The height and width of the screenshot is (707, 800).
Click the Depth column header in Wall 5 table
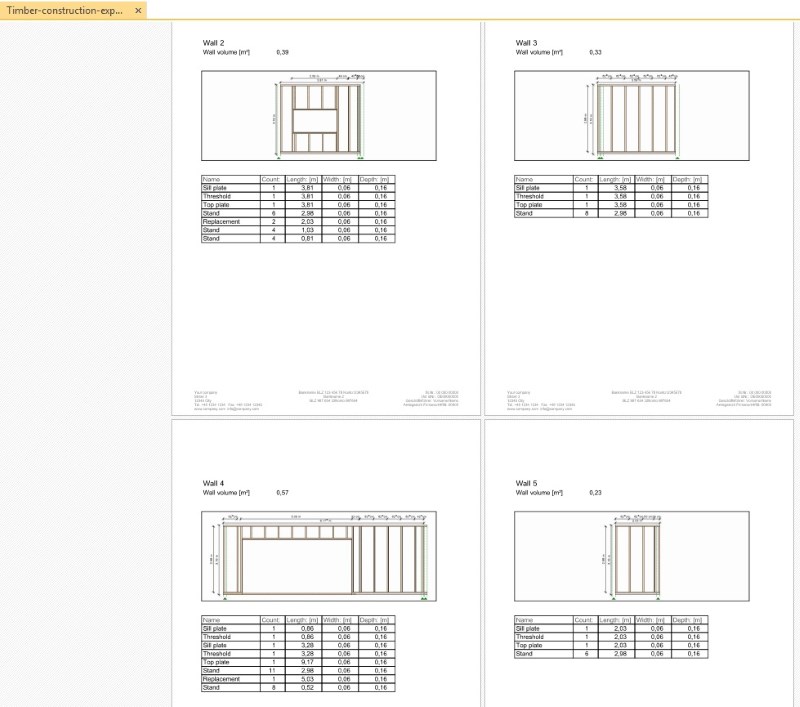[690, 620]
